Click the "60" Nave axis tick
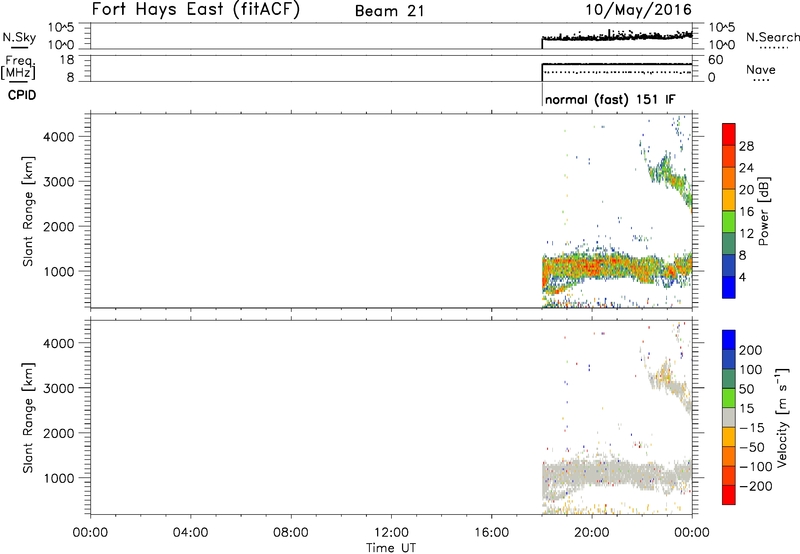This screenshot has height=554, width=800. [x=716, y=60]
